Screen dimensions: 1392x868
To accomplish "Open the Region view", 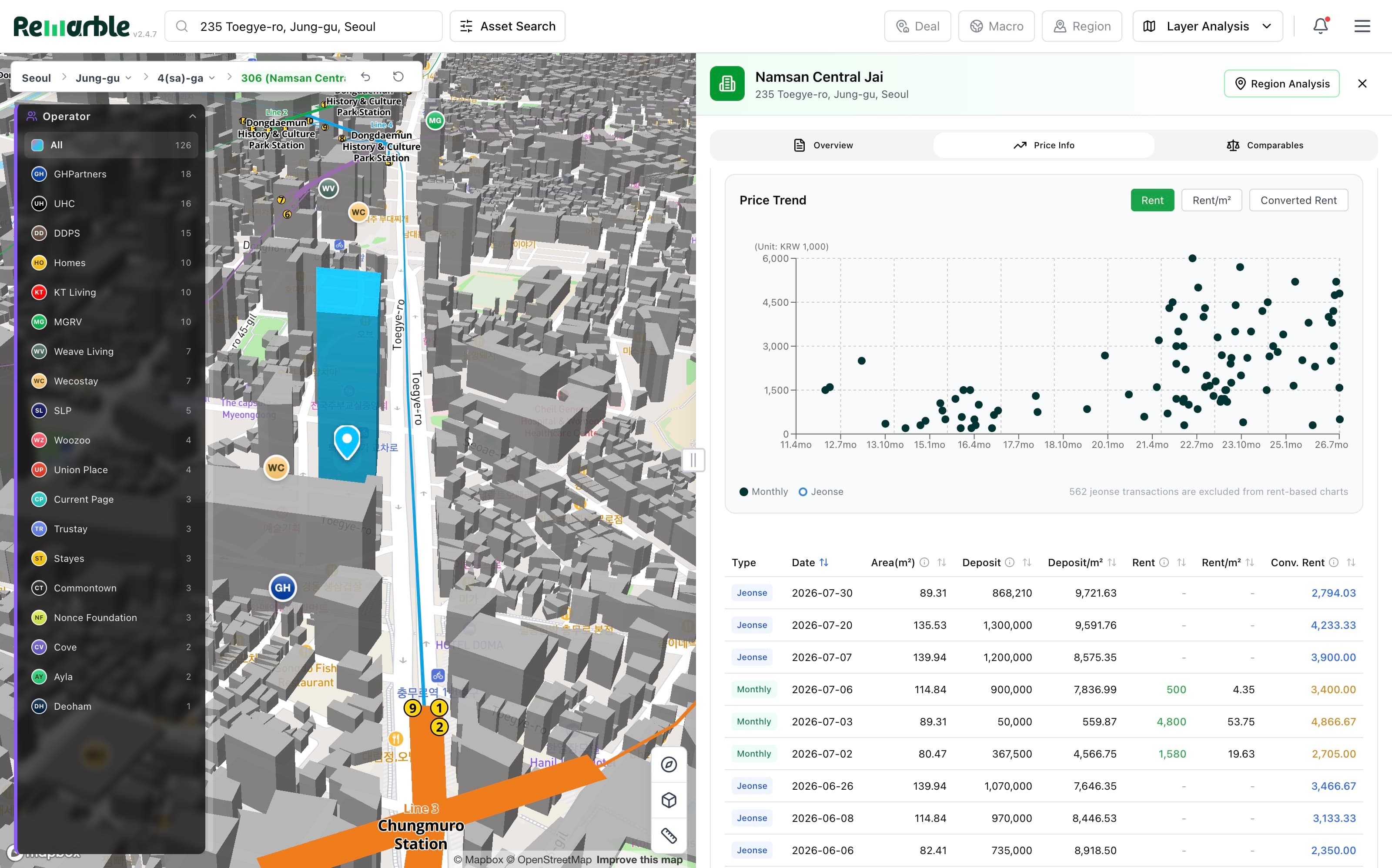I will pos(1082,26).
